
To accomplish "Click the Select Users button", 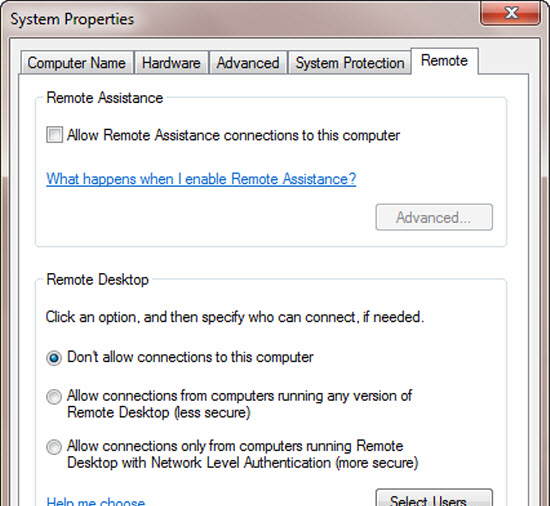I will click(434, 498).
